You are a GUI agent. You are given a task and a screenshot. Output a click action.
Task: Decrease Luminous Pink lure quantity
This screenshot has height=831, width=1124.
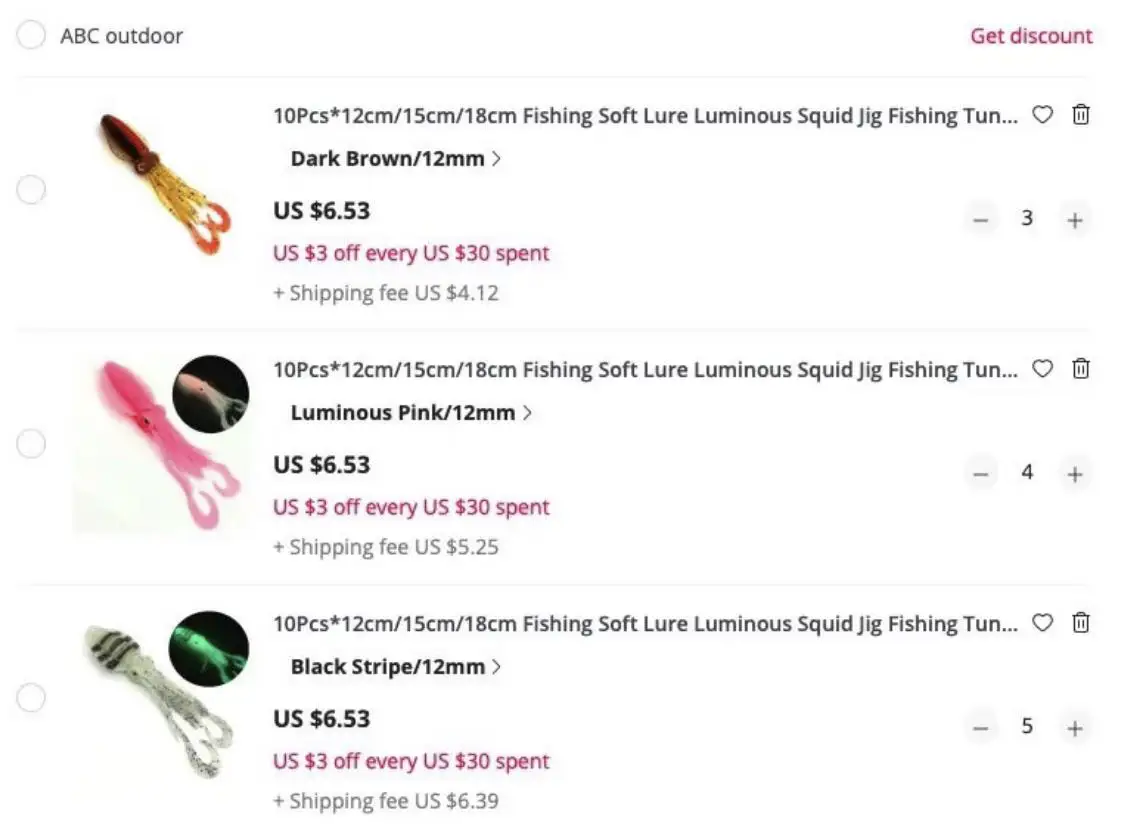tap(981, 473)
